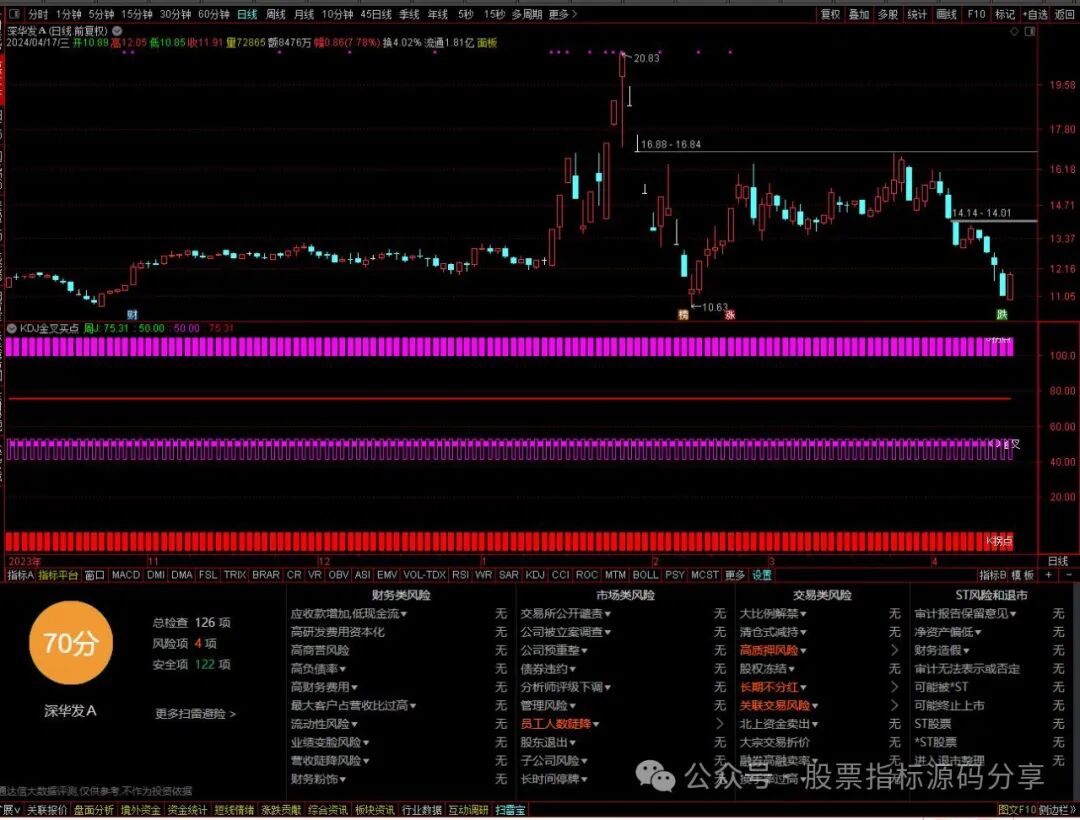Expand the 大比例解禁 item
Viewport: 1080px width, 820px height.
(773, 613)
